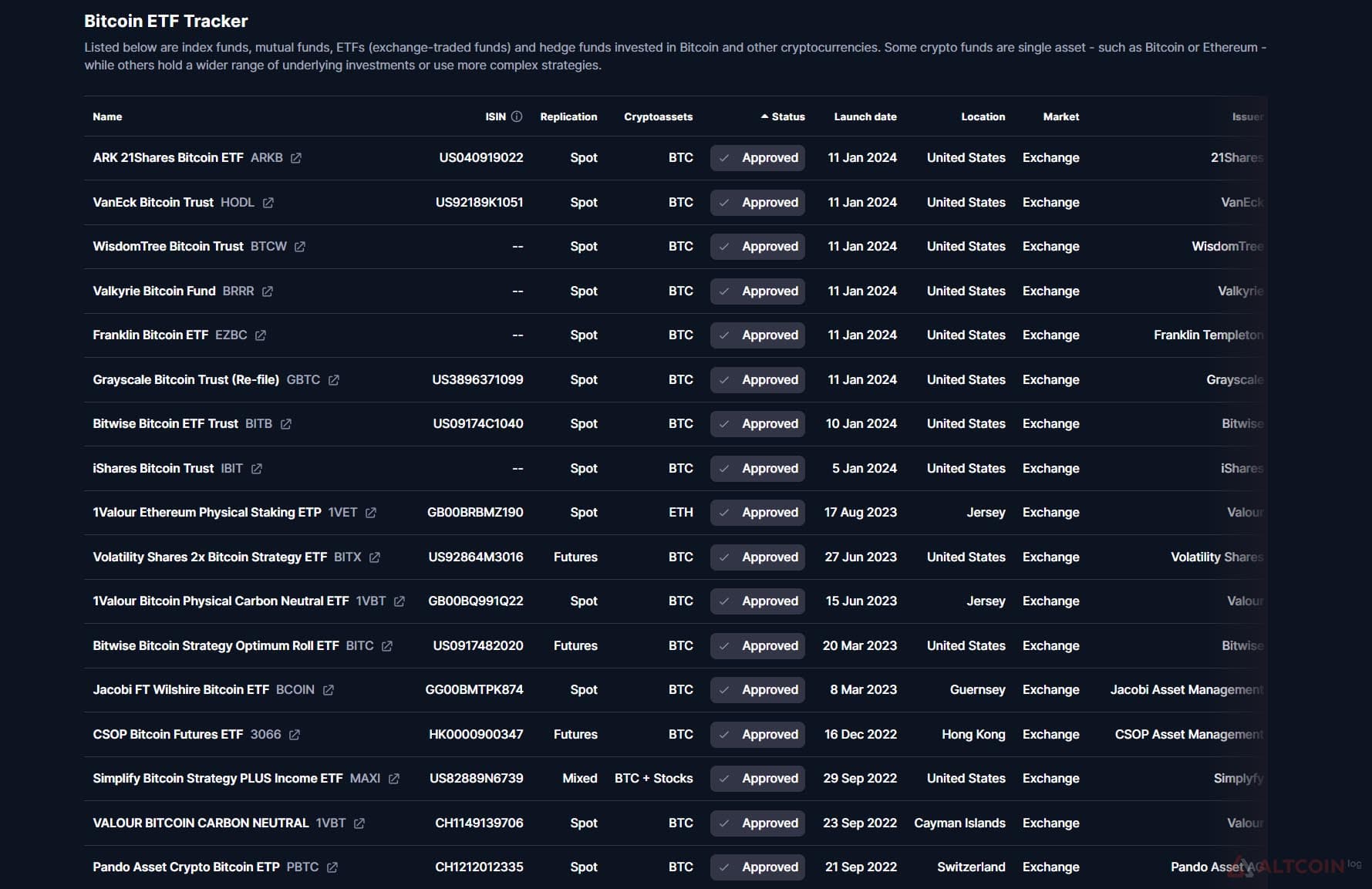The height and width of the screenshot is (889, 1372).
Task: Open the iShares Bitcoin Trust entry
Action: 153,468
